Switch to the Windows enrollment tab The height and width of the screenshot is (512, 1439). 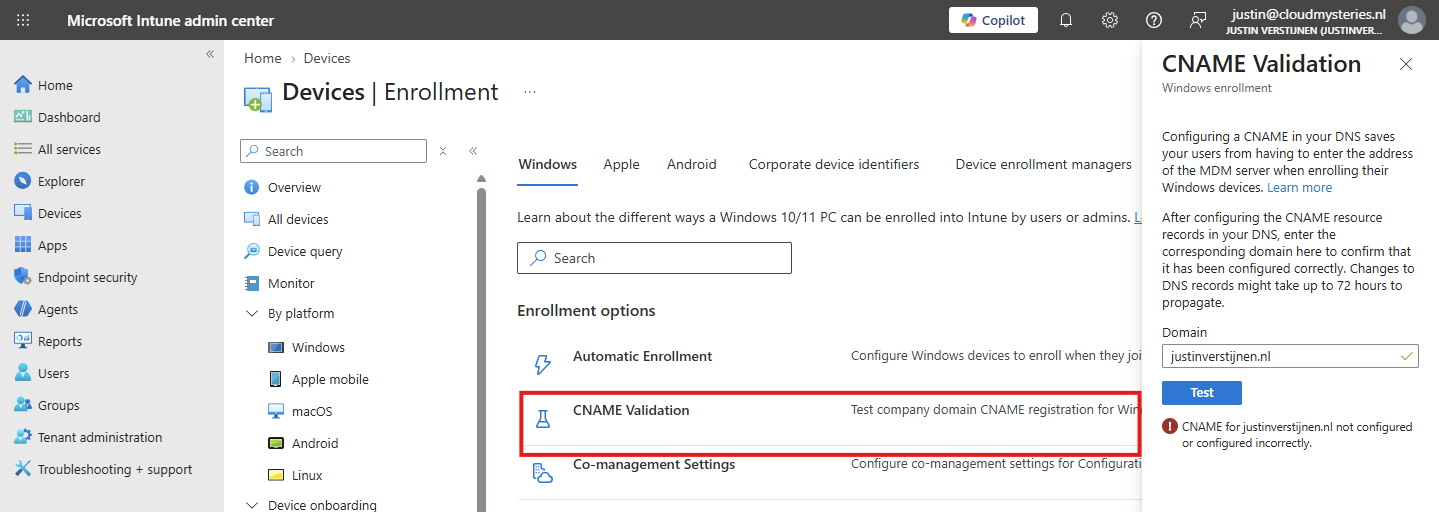pos(547,164)
